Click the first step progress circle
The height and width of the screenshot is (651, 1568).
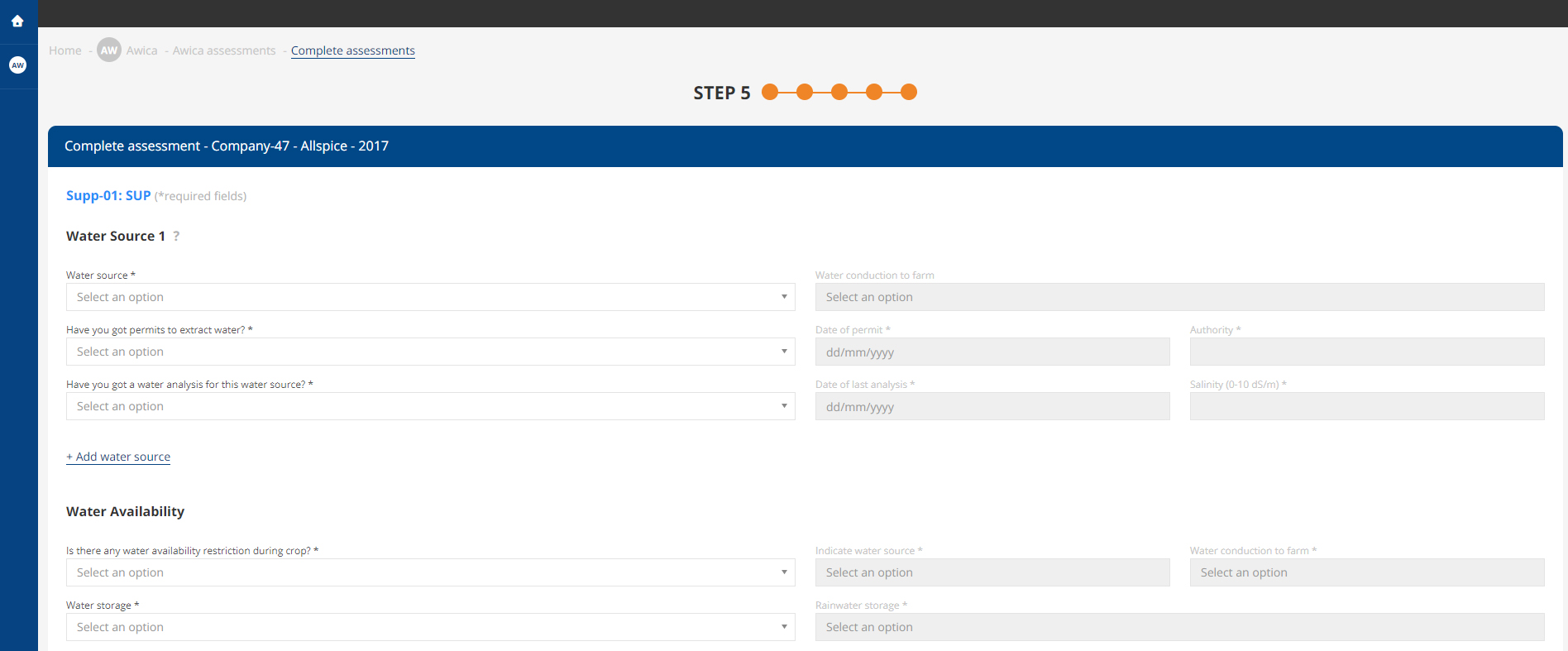(770, 92)
